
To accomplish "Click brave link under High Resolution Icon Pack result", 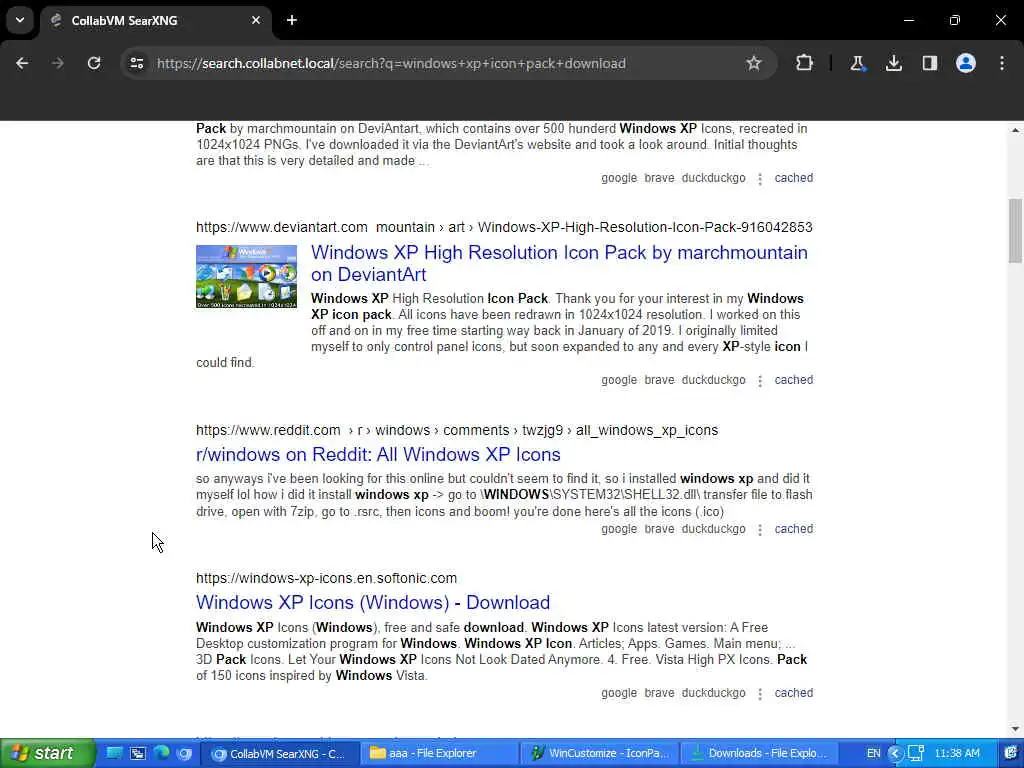I will [659, 379].
